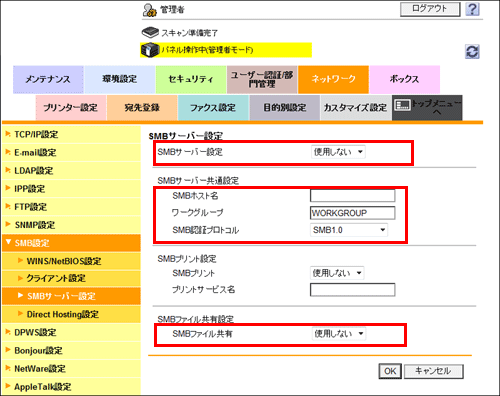The height and width of the screenshot is (396, 500).
Task: Click the scanner status icon
Action: point(150,33)
